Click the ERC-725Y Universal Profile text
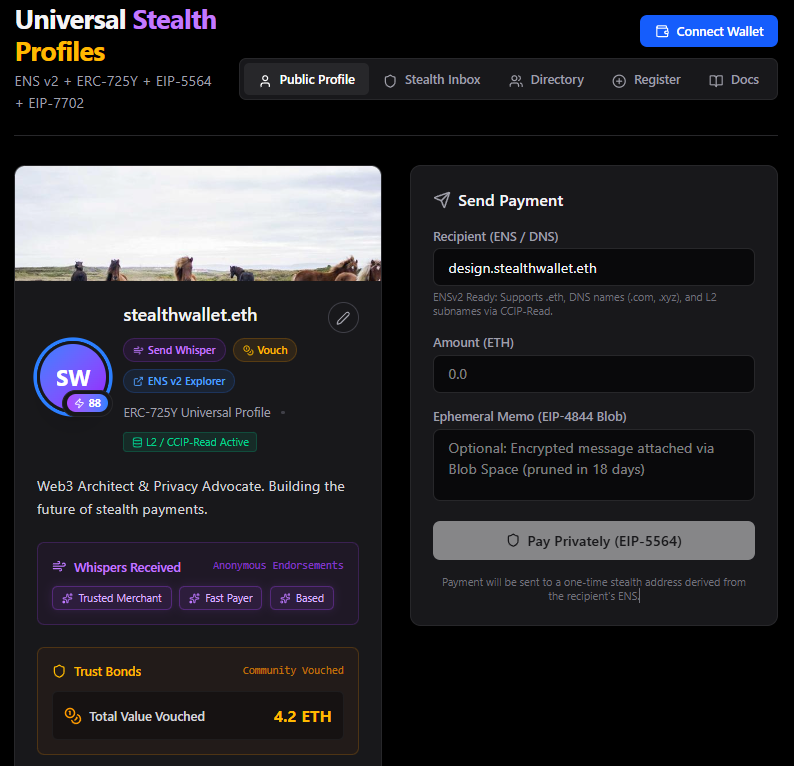Viewport: 794px width, 766px height. coord(197,413)
